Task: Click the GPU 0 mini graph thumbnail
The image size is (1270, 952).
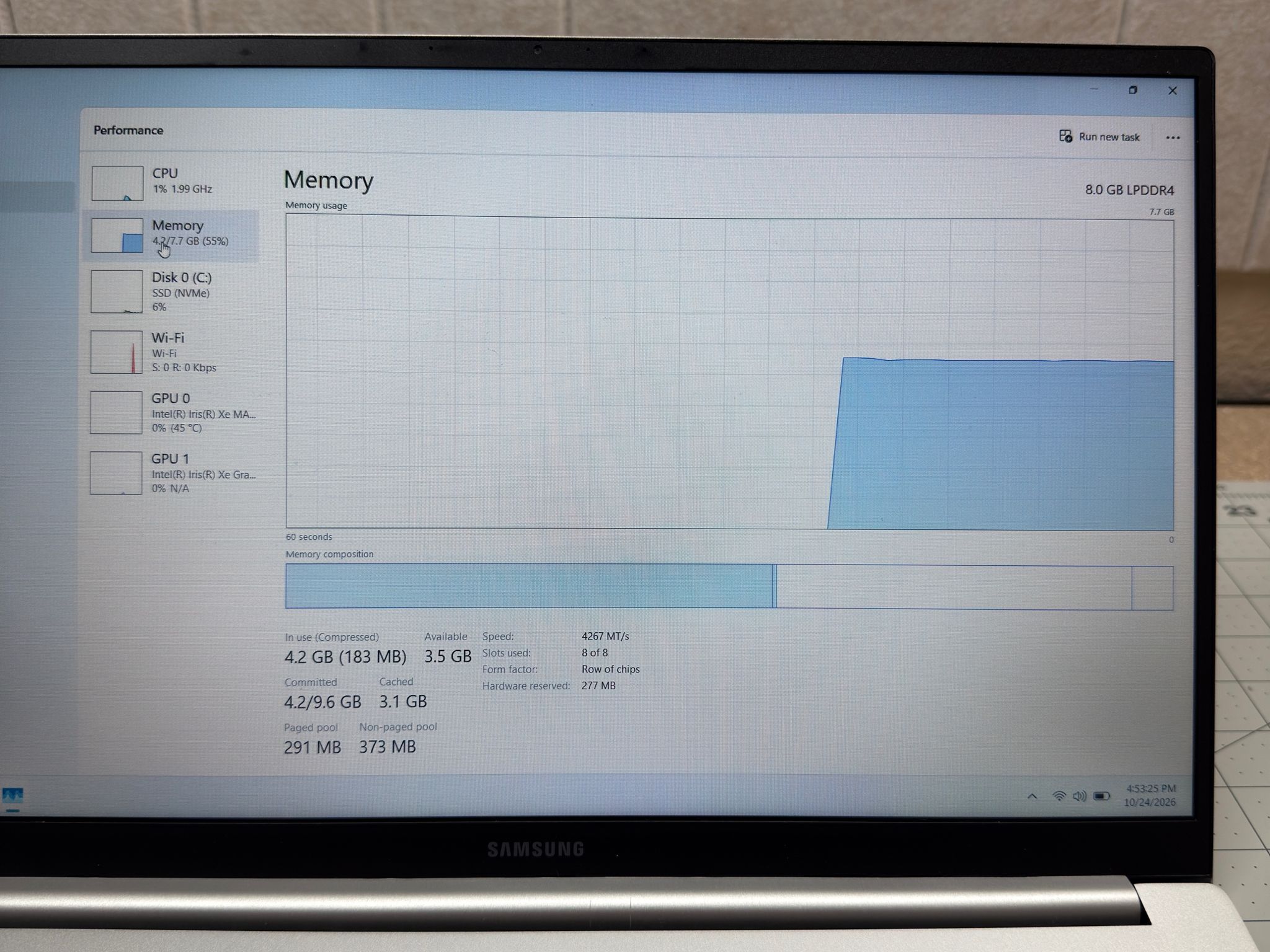Action: point(116,412)
